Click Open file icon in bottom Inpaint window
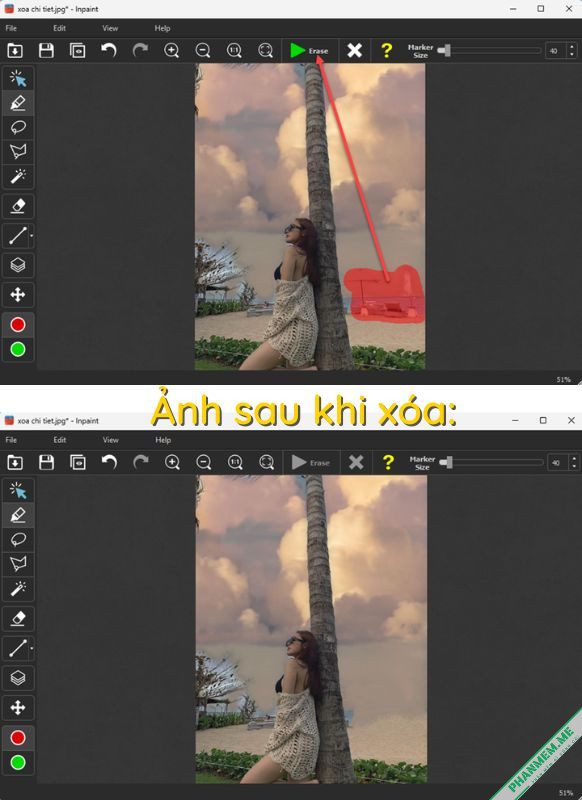This screenshot has height=800, width=582. pyautogui.click(x=15, y=462)
